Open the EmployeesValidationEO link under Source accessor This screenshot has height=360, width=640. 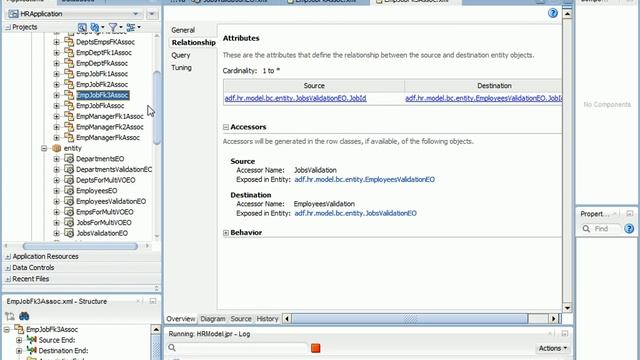pyautogui.click(x=364, y=180)
